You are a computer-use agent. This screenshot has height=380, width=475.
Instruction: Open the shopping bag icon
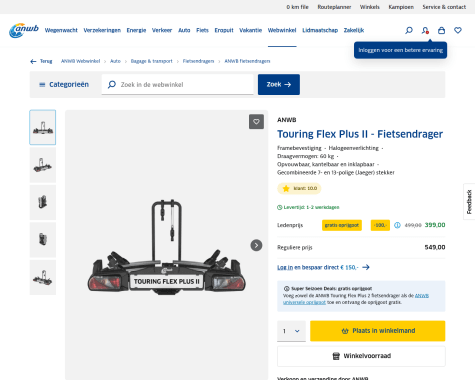coord(441,30)
